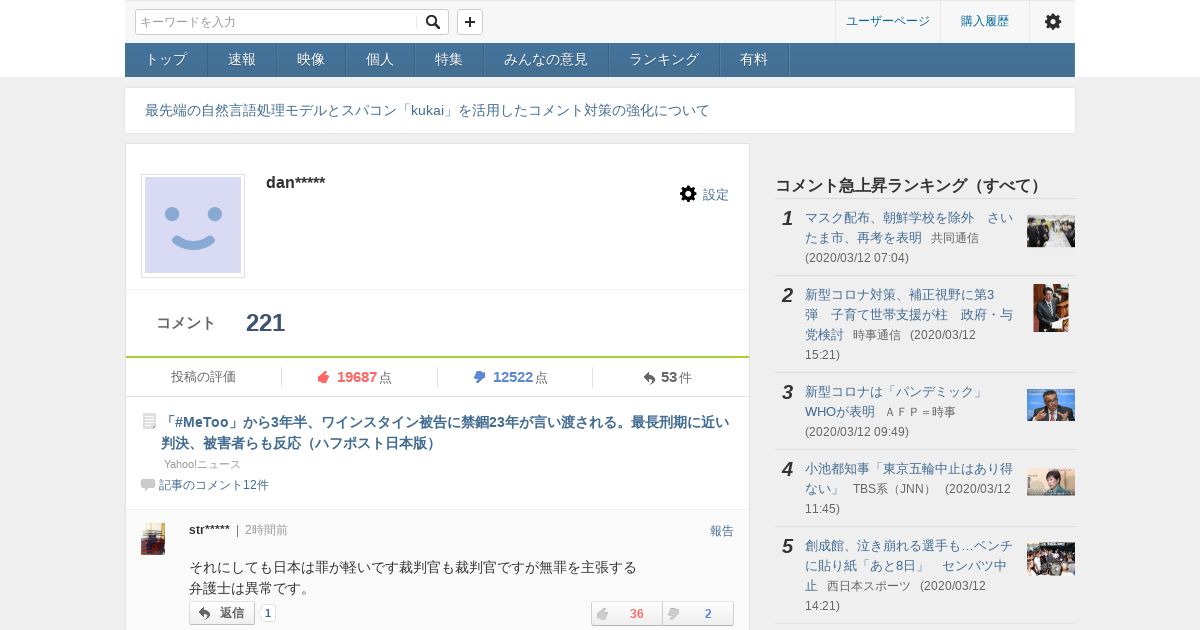Click the blue thumbs-down score icon
Image resolution: width=1200 pixels, height=630 pixels.
click(479, 377)
